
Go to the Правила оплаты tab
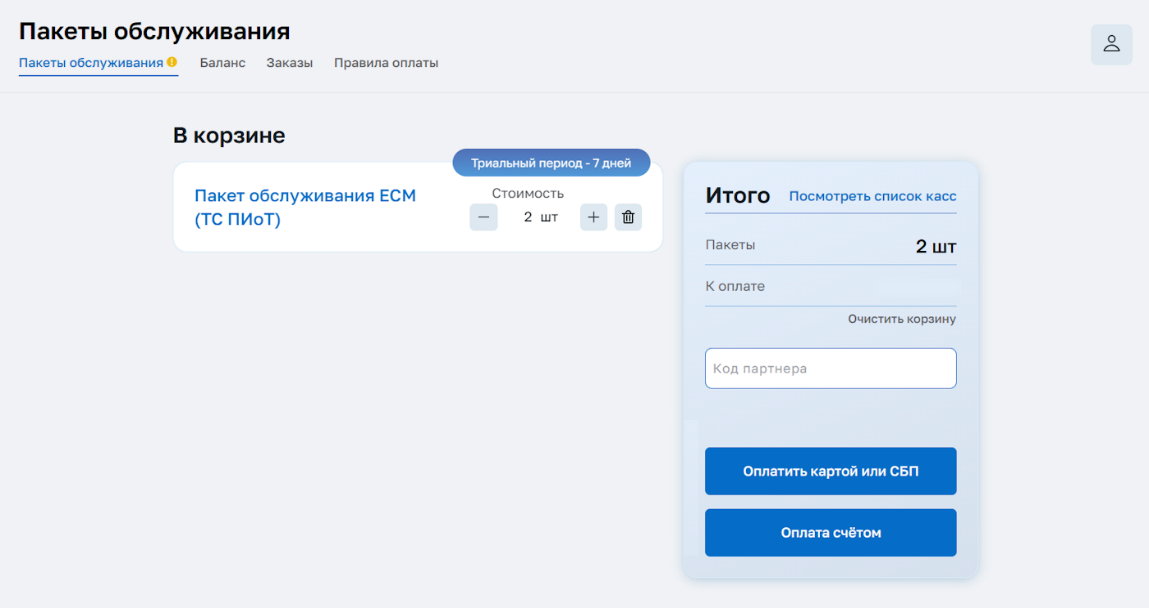[x=386, y=63]
